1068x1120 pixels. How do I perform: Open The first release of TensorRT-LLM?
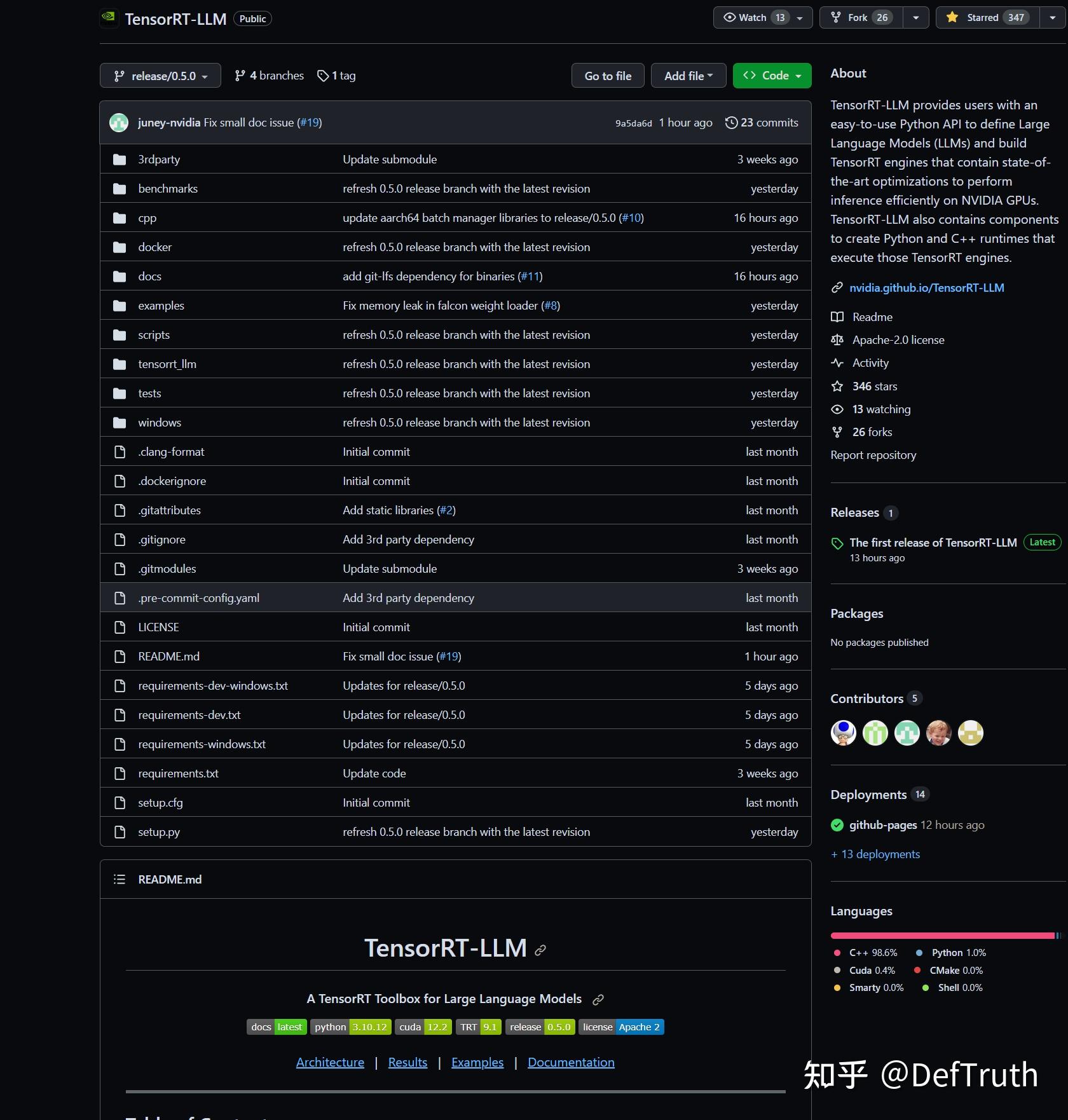[x=933, y=543]
